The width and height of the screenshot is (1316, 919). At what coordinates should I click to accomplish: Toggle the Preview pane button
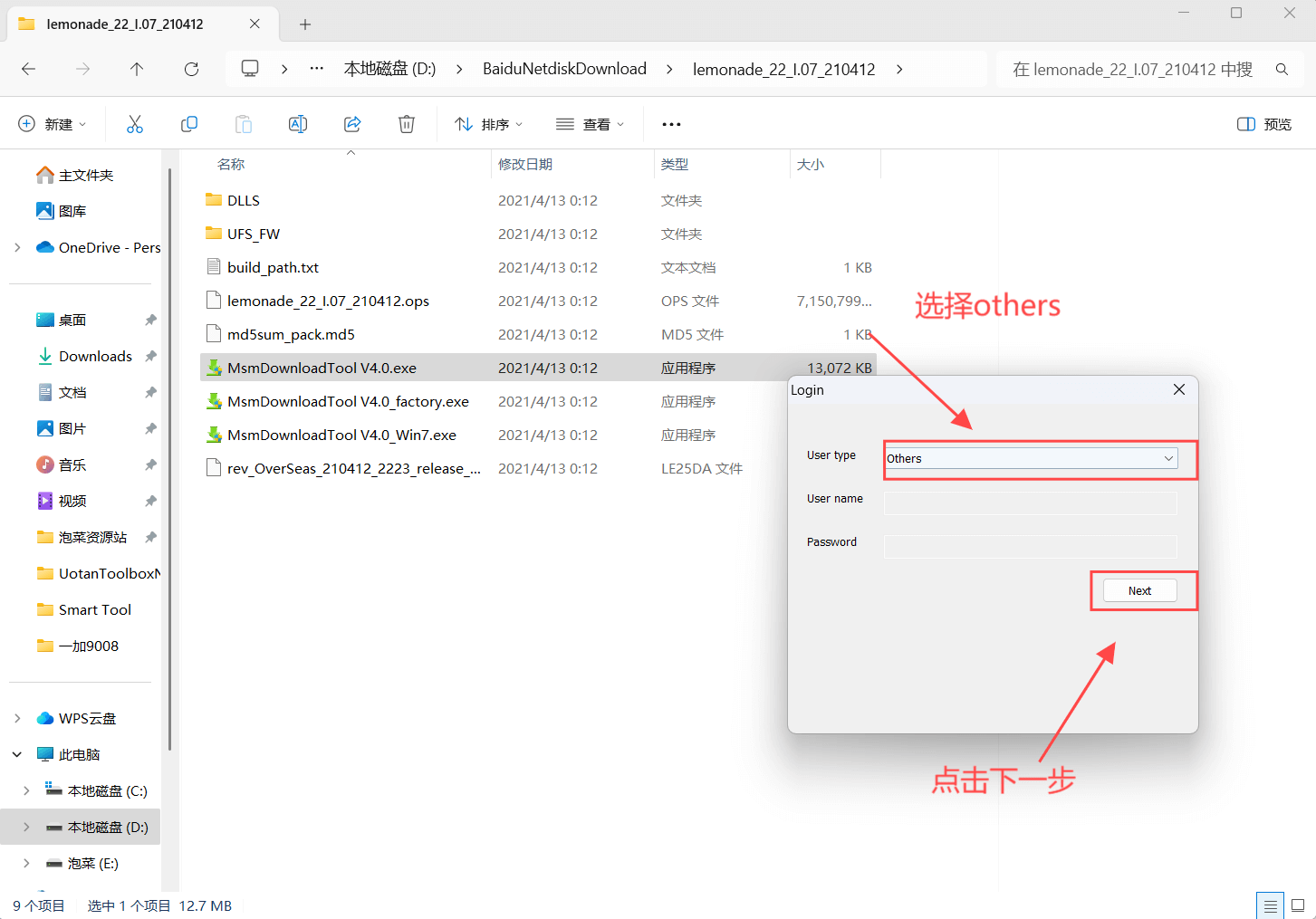click(1264, 124)
